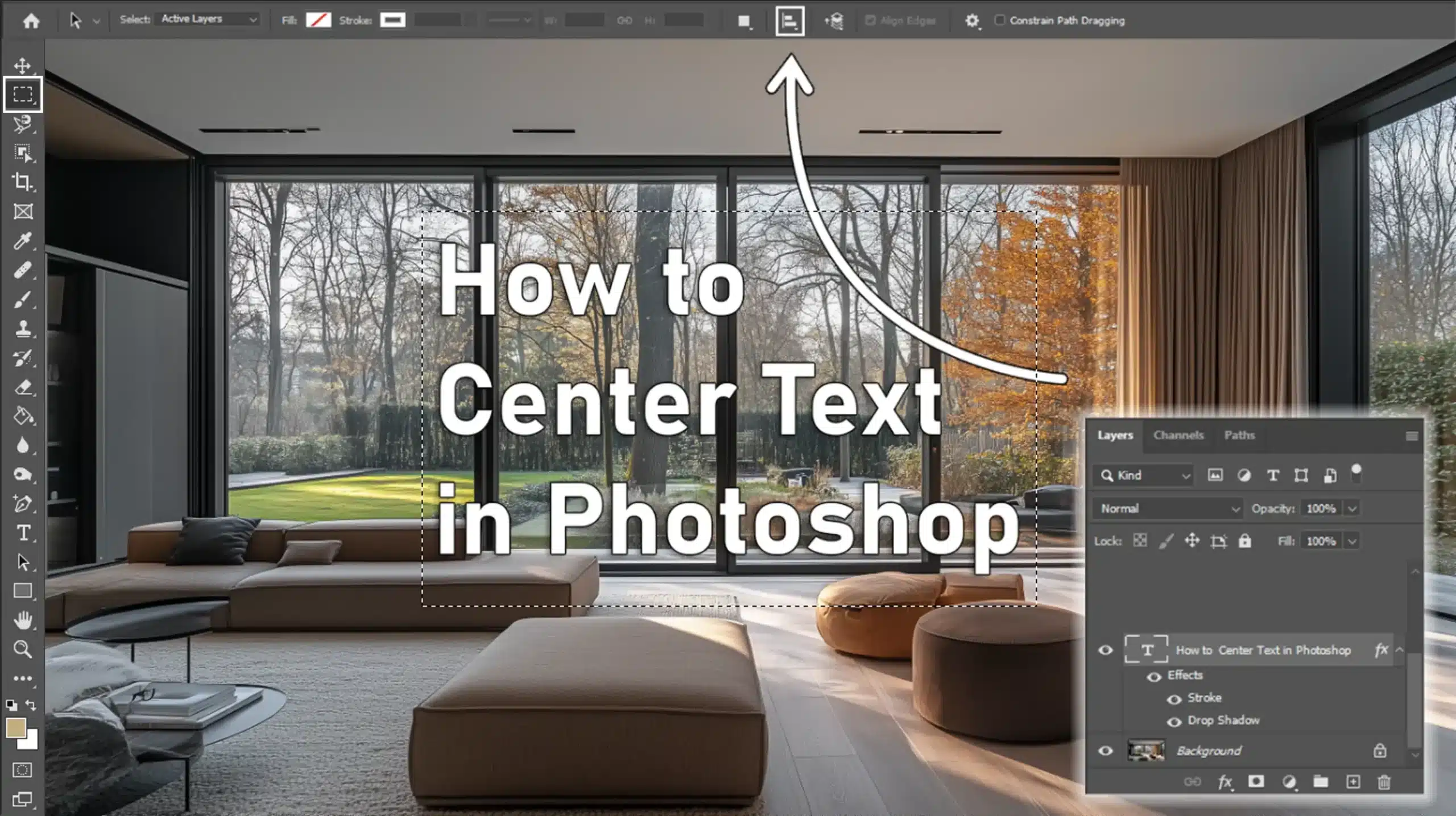Image resolution: width=1456 pixels, height=816 pixels.
Task: Create a new layer
Action: coord(1353,782)
